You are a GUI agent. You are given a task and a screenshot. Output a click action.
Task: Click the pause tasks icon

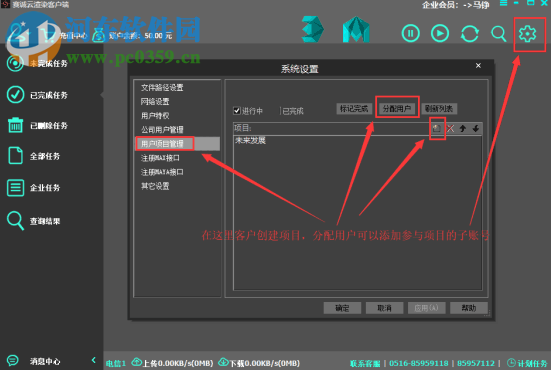click(411, 34)
